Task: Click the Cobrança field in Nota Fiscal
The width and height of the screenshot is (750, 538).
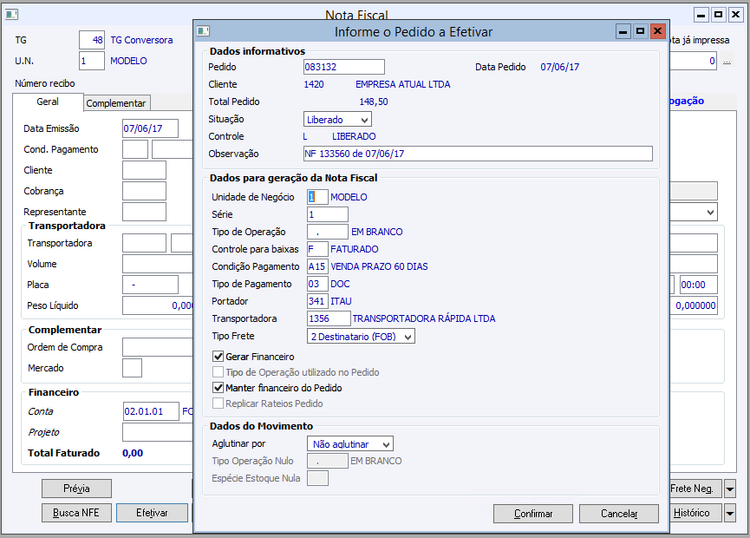Action: pos(144,191)
